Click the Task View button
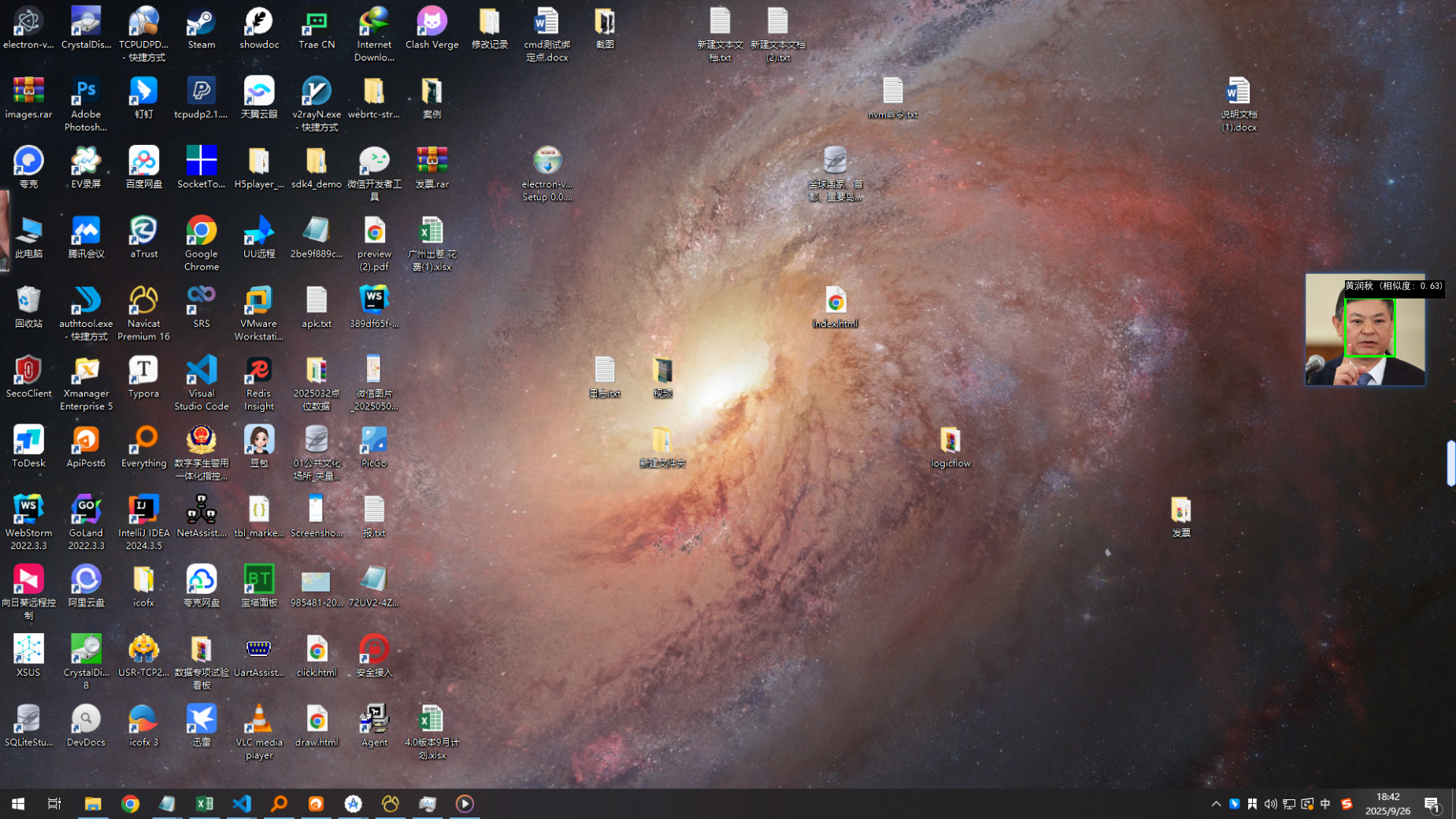Viewport: 1456px width, 819px height. click(x=54, y=804)
